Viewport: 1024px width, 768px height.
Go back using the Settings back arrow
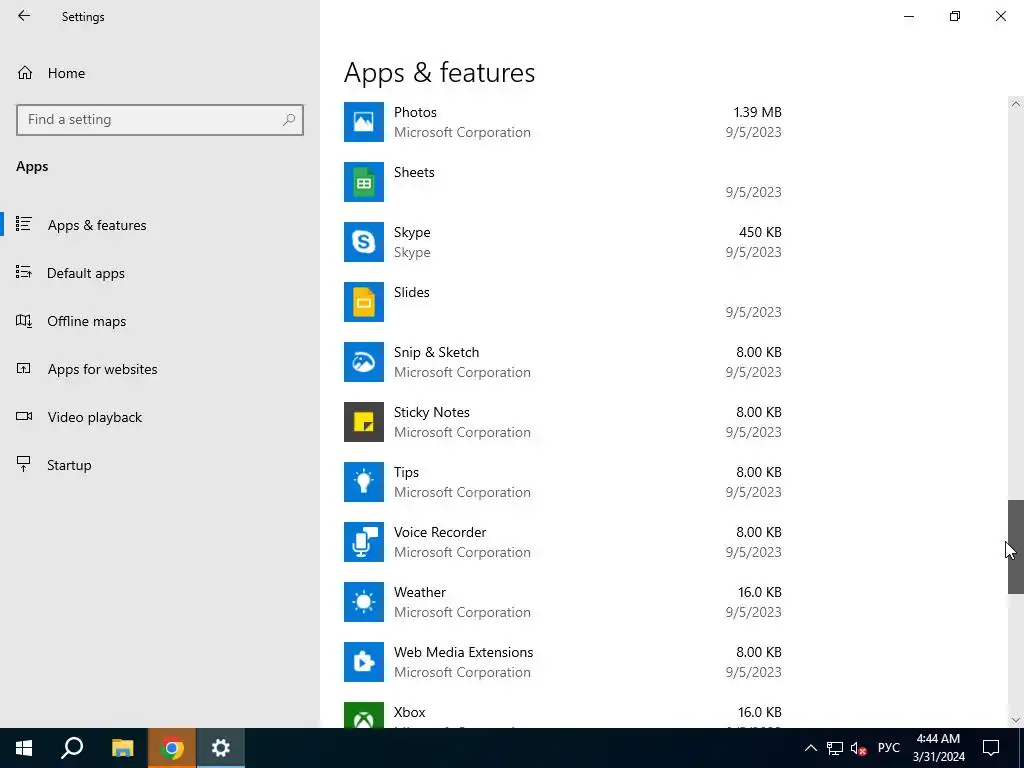click(x=24, y=16)
